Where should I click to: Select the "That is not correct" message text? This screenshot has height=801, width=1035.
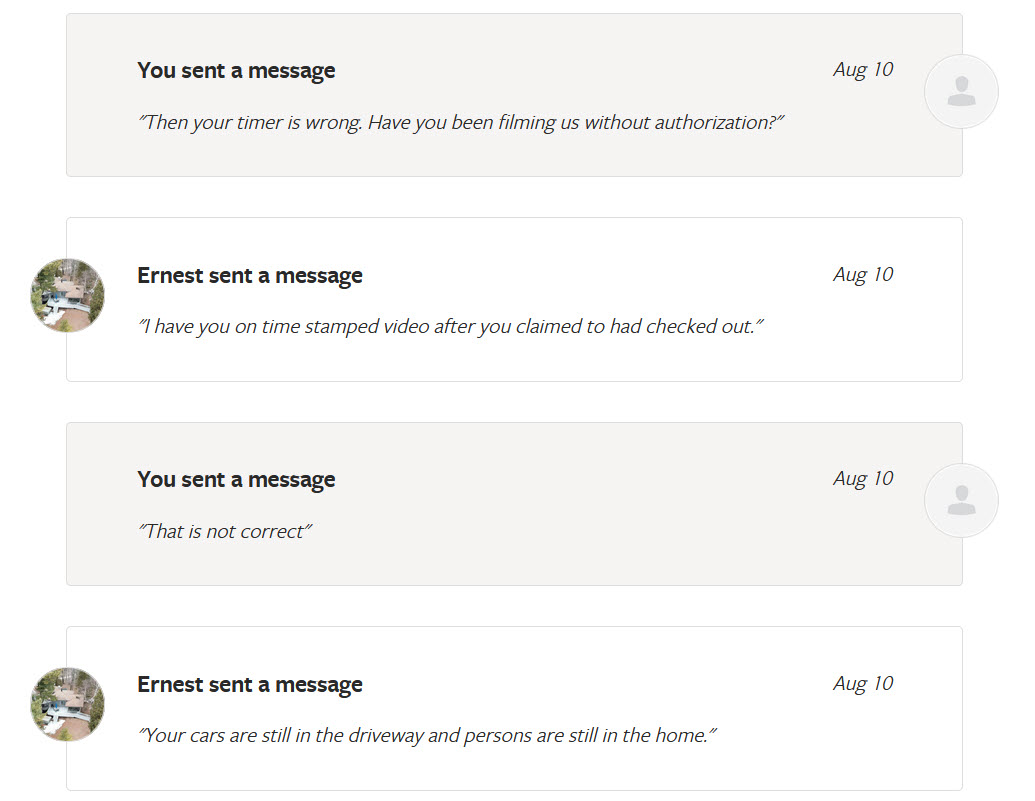point(225,532)
